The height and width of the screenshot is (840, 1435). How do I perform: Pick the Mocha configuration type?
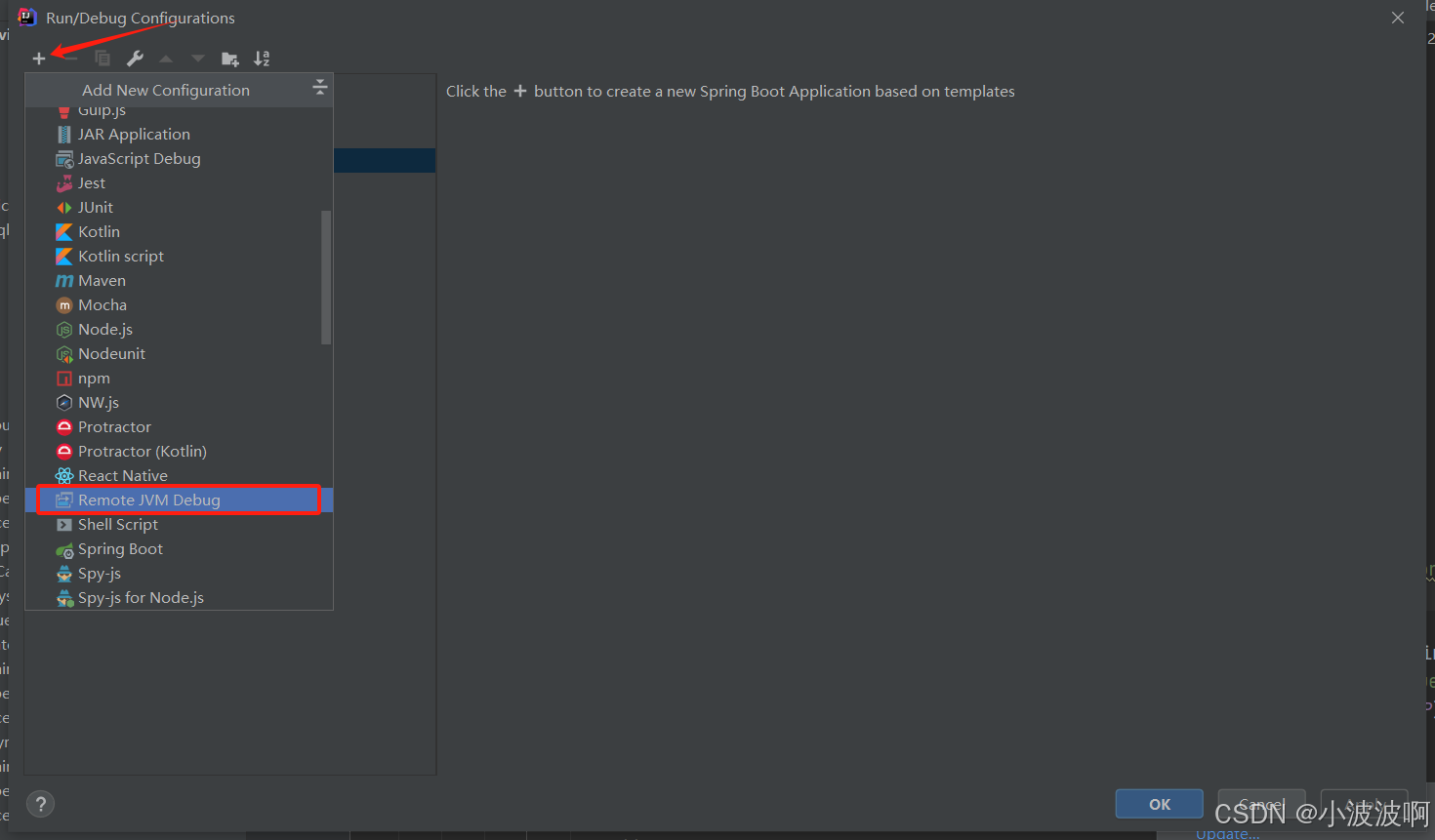tap(179, 304)
